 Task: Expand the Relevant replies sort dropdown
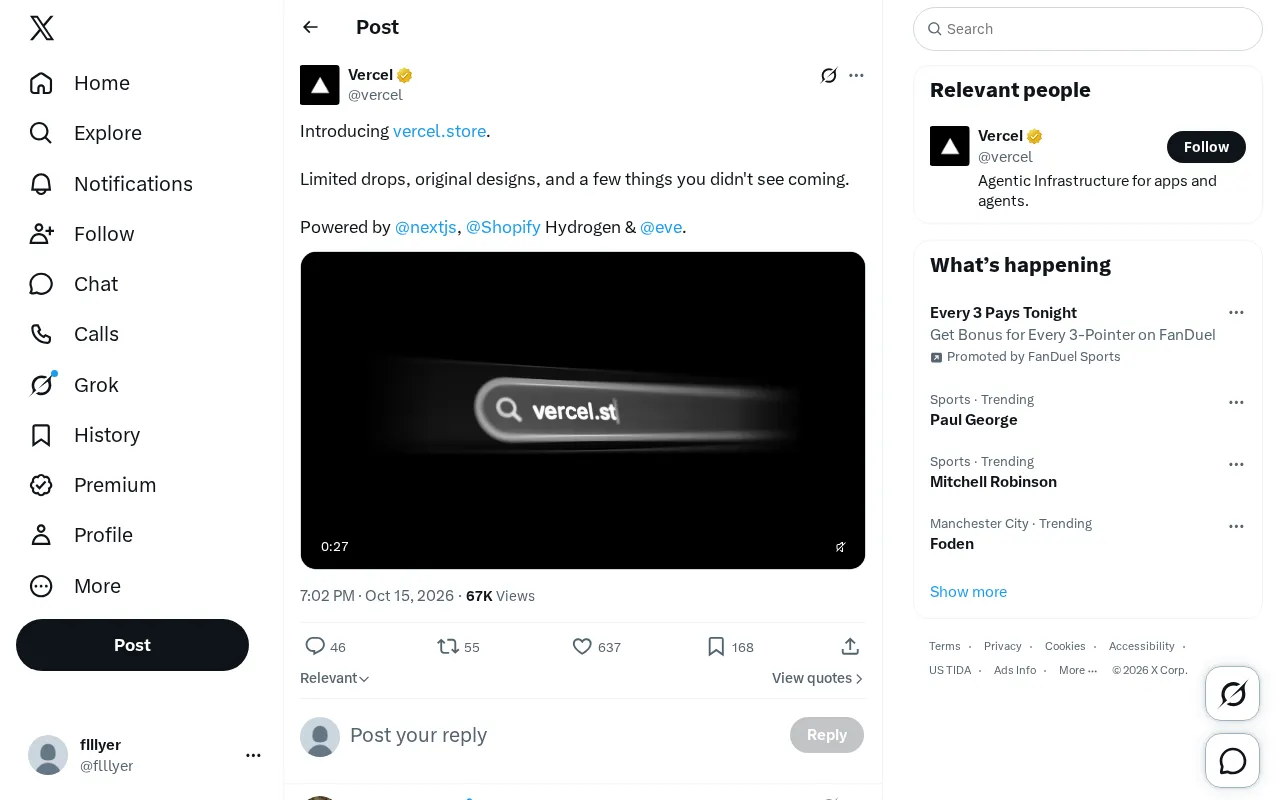click(x=335, y=678)
